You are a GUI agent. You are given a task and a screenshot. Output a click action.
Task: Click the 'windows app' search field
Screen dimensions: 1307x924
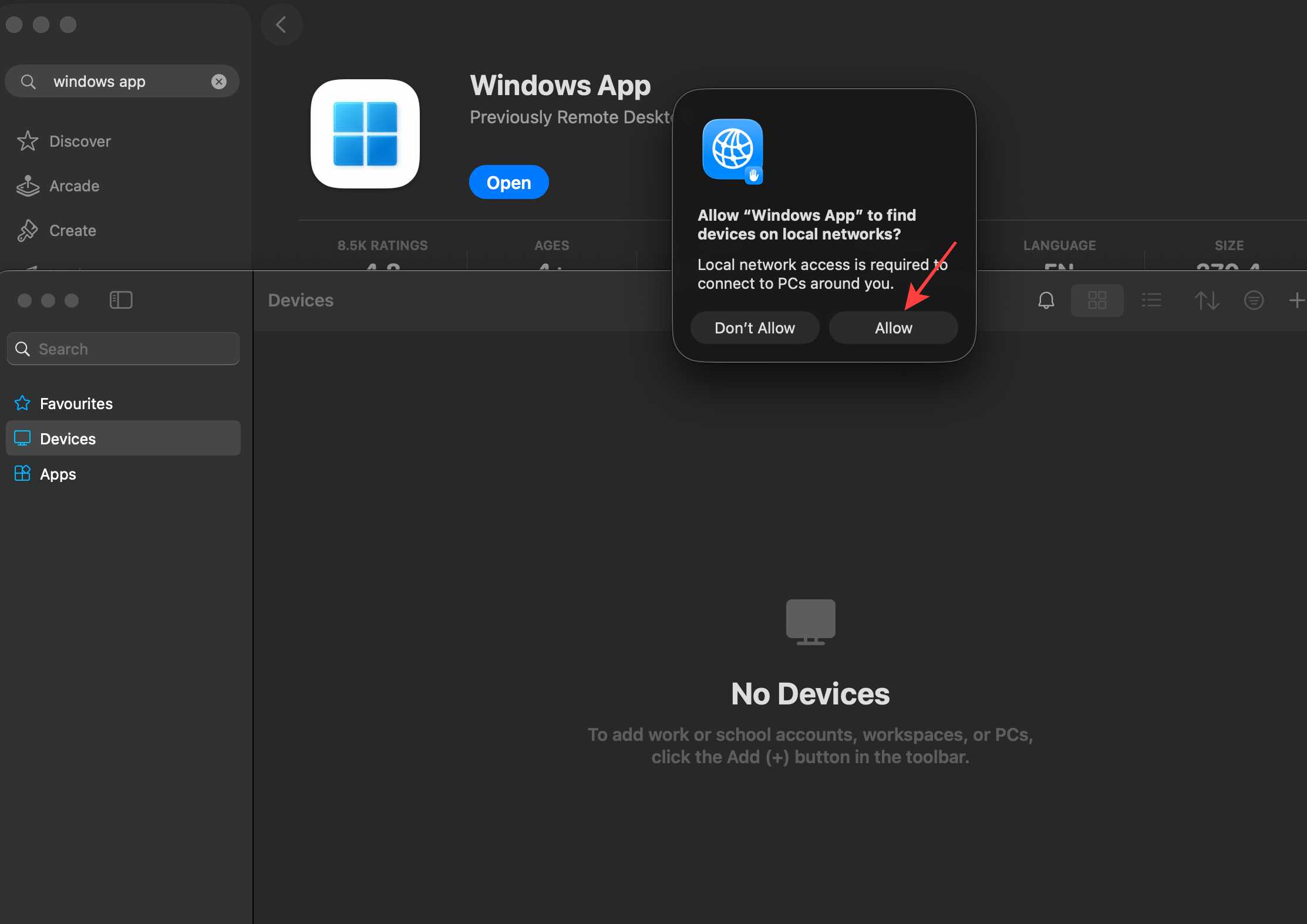[122, 82]
